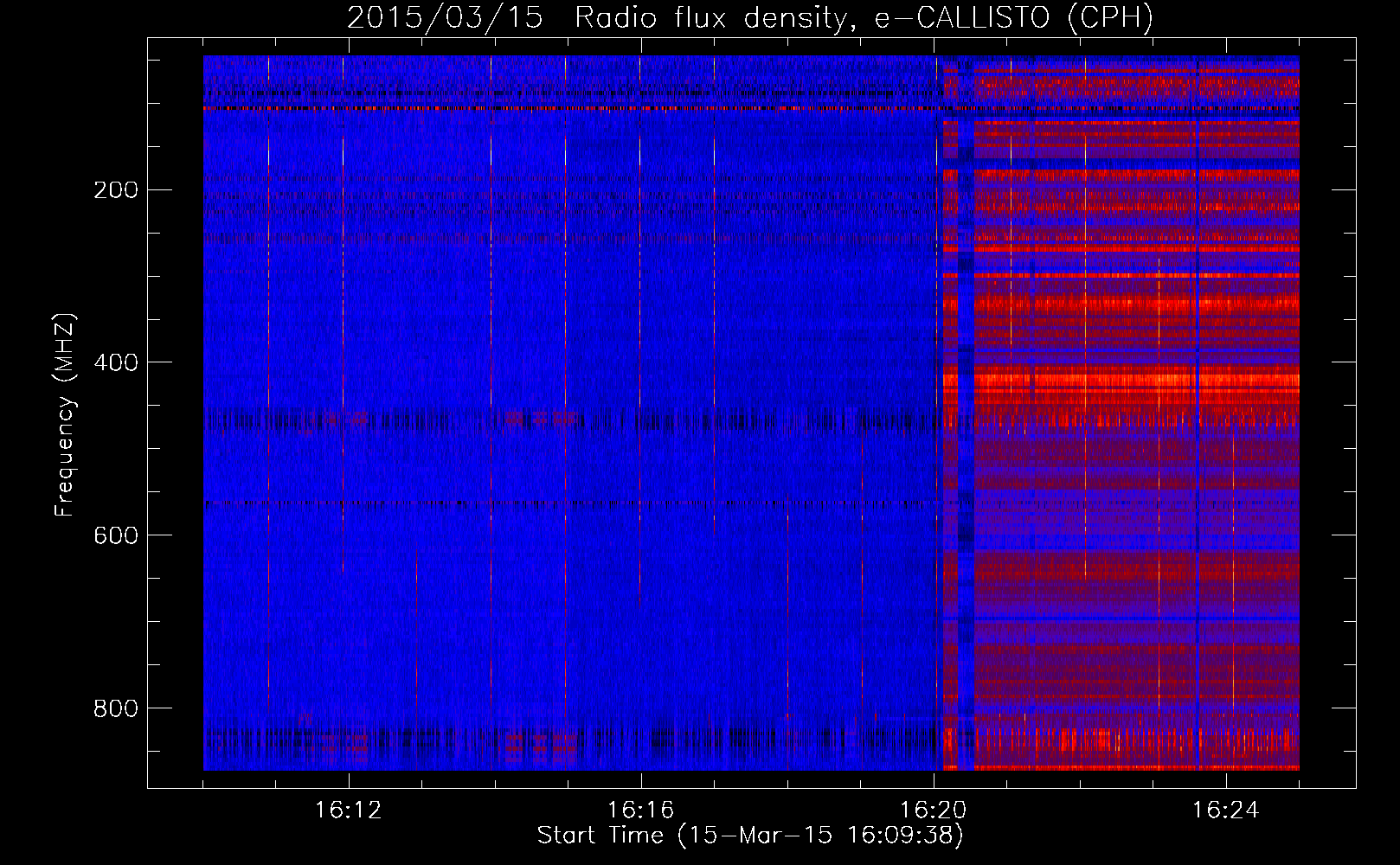The width and height of the screenshot is (1400, 865).
Task: Click the 16:20 time tick label
Action: (x=933, y=811)
